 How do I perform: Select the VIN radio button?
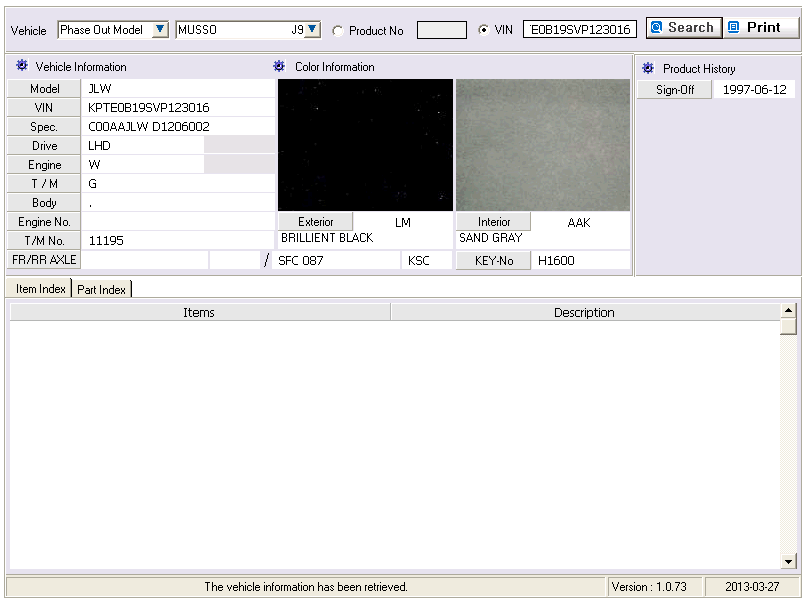pyautogui.click(x=483, y=30)
